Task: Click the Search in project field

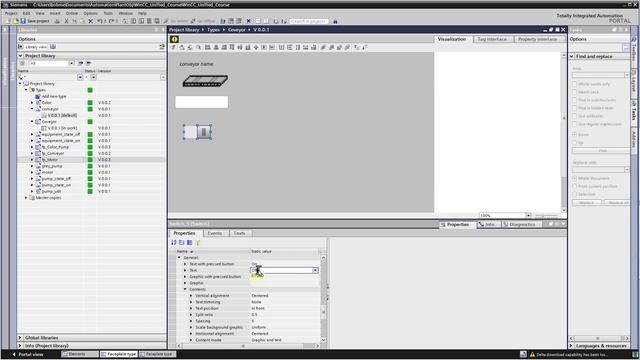Action: (x=309, y=21)
